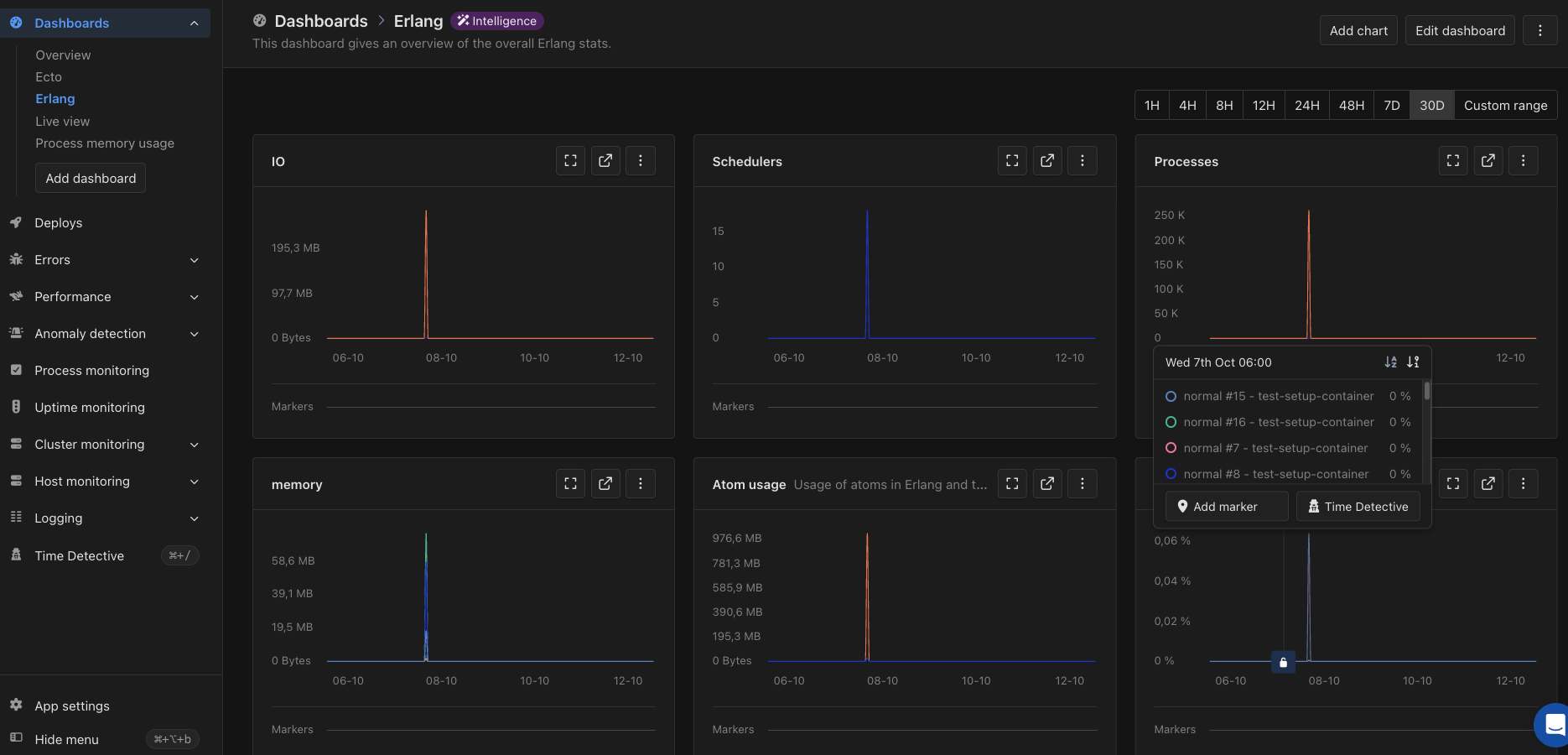Screen dimensions: 1568x755
Task: Open the Processes chart options menu
Action: 1524,161
